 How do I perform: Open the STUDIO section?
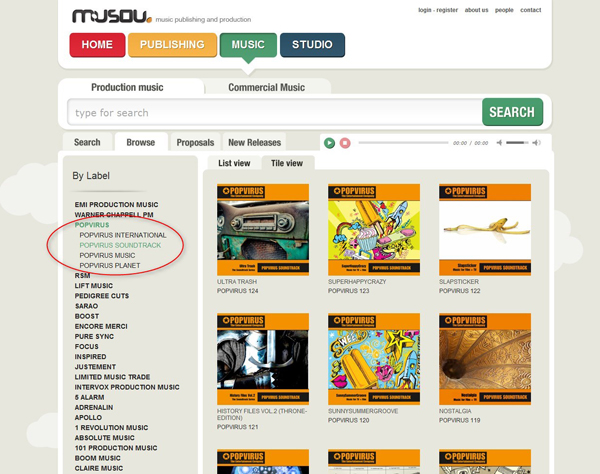tap(312, 45)
